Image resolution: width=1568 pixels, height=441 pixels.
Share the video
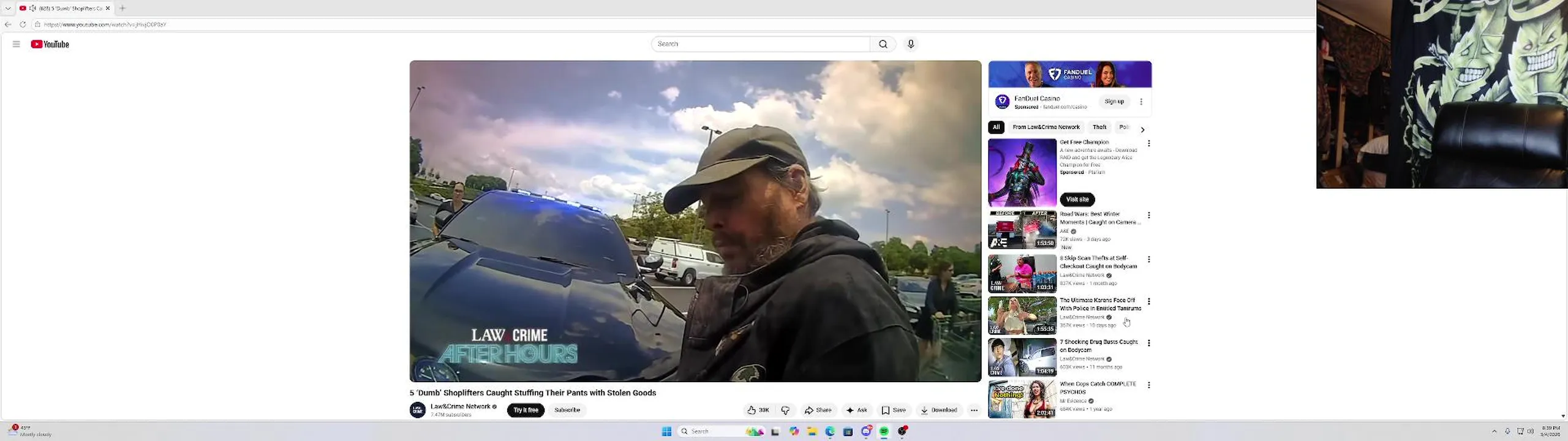tap(818, 410)
